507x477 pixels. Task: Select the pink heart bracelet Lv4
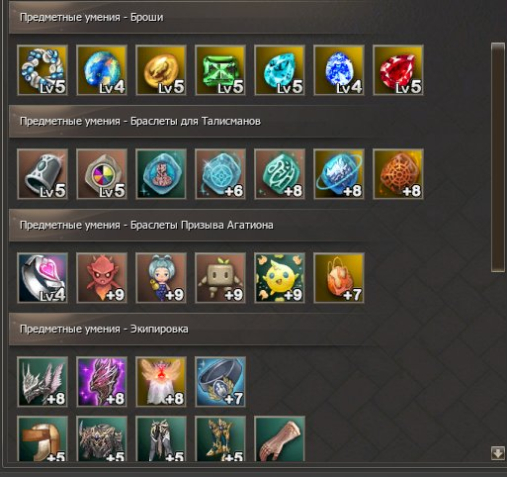tap(42, 278)
